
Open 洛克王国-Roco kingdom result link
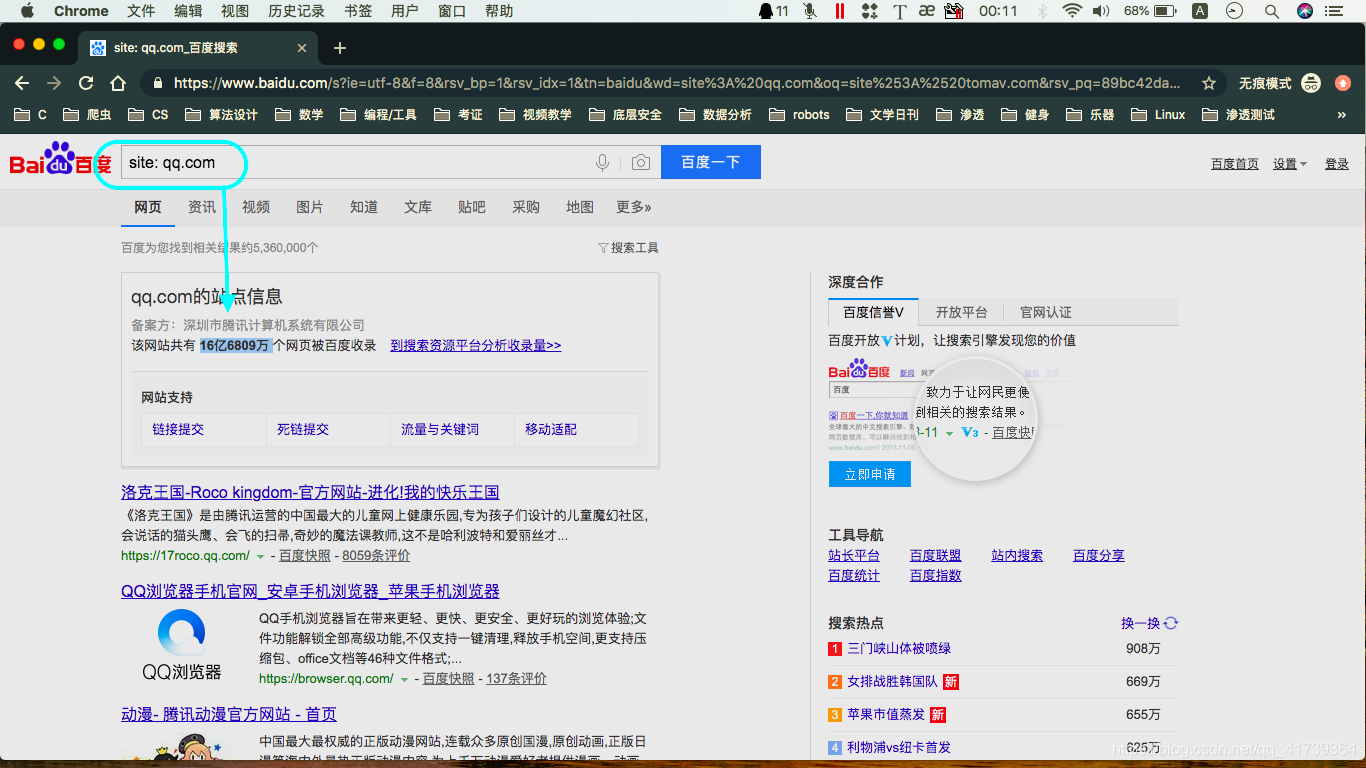pos(310,492)
